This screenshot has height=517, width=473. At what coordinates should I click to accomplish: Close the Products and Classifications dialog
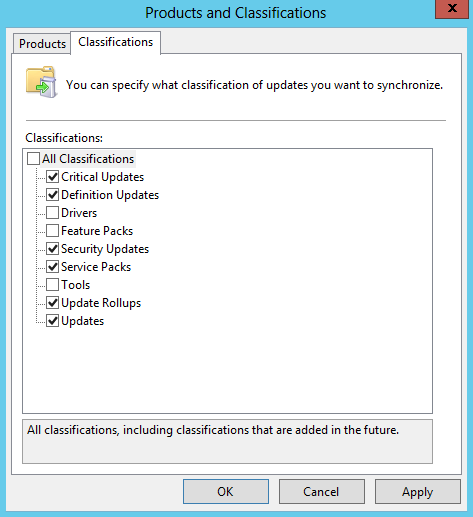[x=452, y=9]
